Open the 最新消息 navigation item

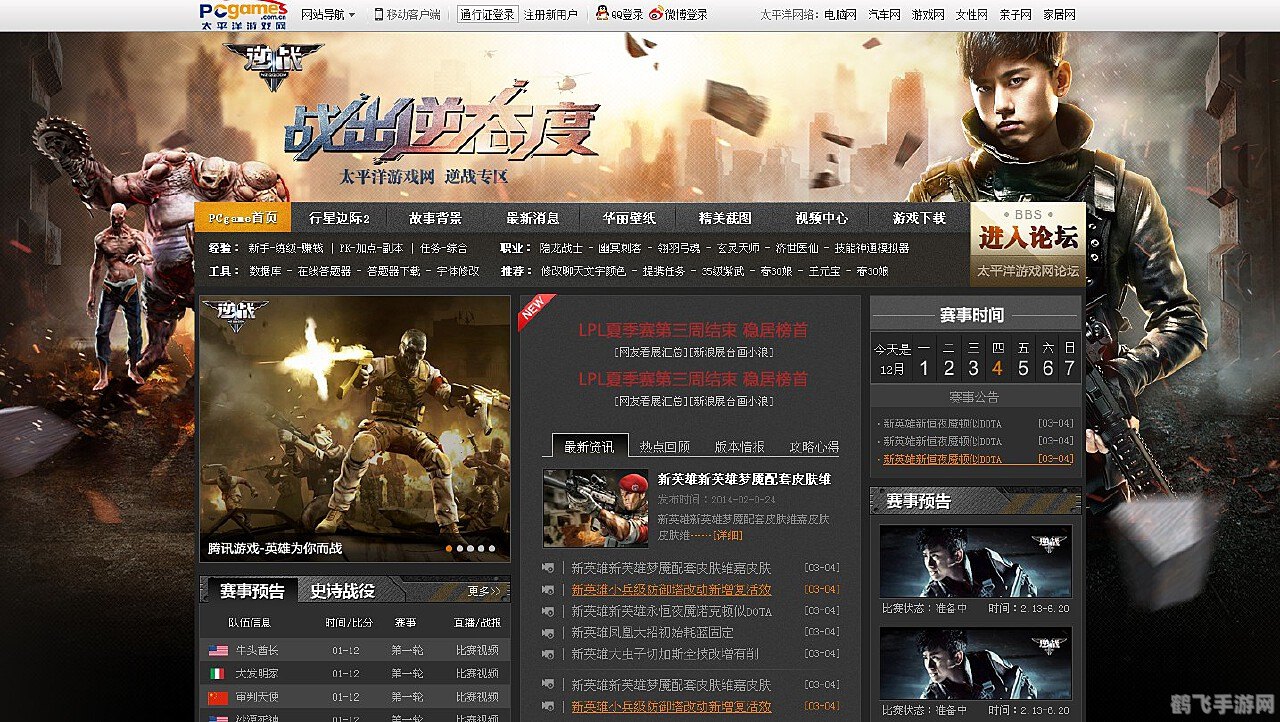coord(533,218)
